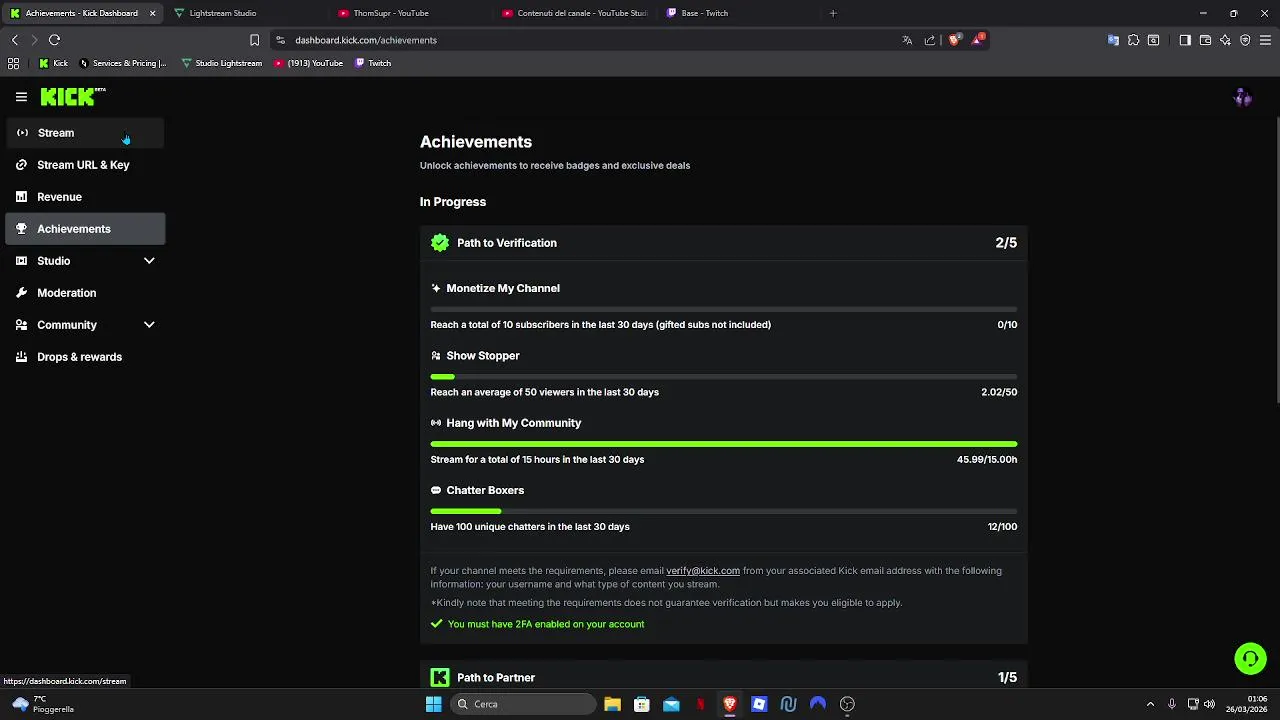Open the Moderation page

click(x=85, y=293)
